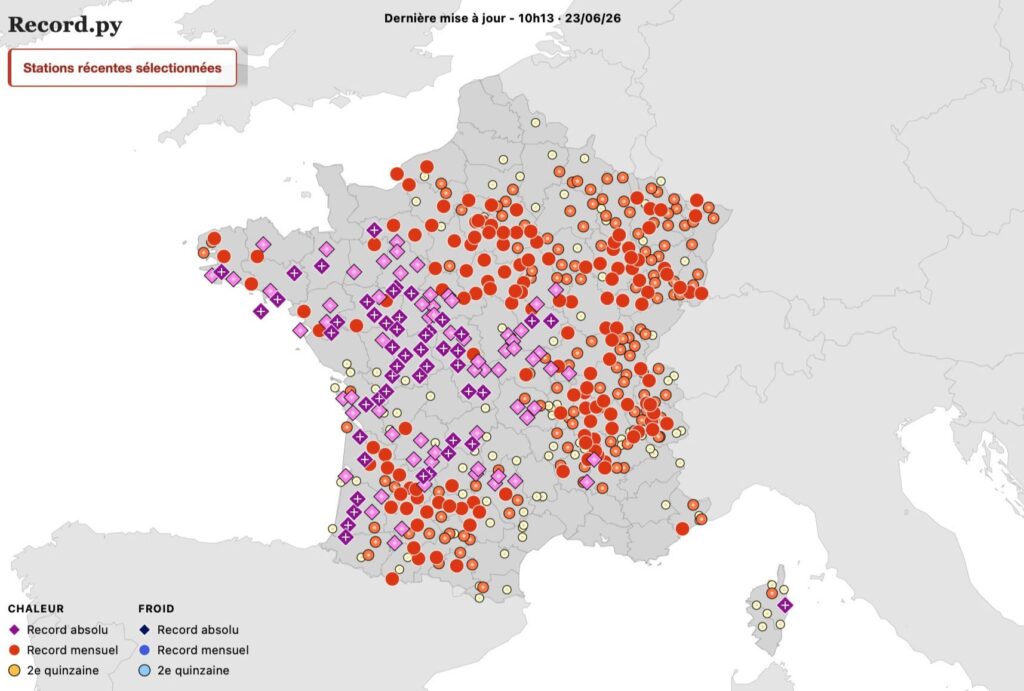This screenshot has height=691, width=1024.
Task: Select the CHALEUR Record absolu legend entry
Action: pyautogui.click(x=58, y=630)
